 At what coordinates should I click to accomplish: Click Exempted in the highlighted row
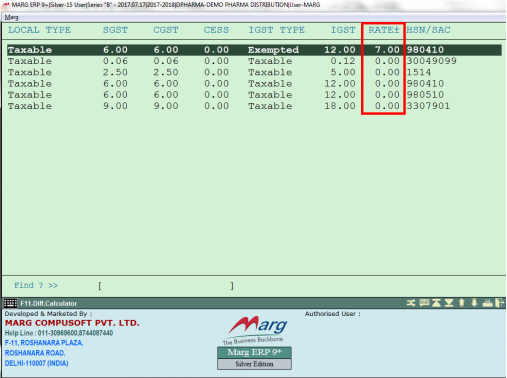coord(273,50)
